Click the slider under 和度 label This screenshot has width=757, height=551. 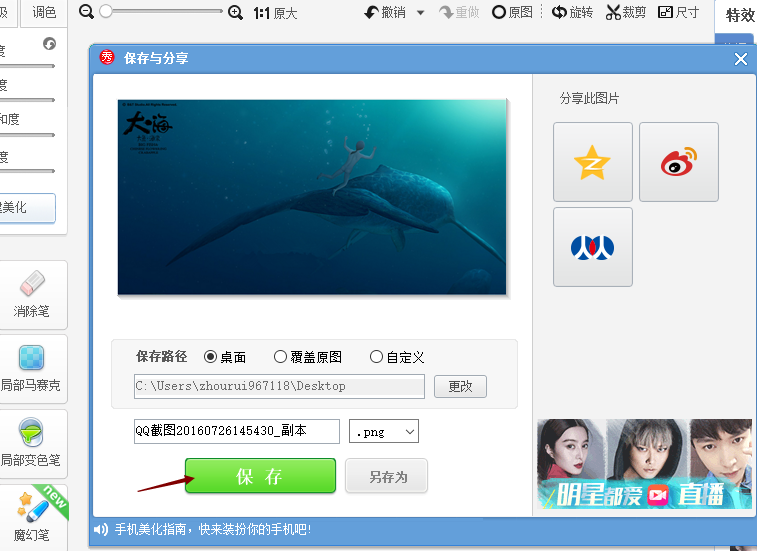[x=28, y=135]
